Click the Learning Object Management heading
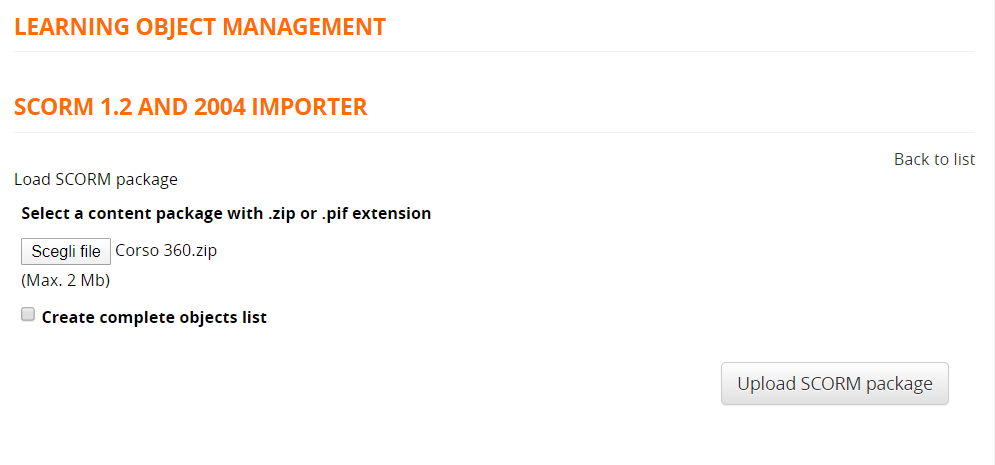 click(200, 27)
